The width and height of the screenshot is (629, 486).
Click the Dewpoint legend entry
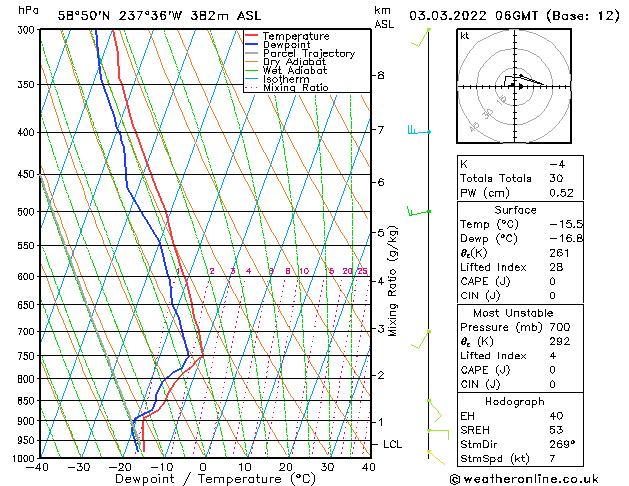278,45
